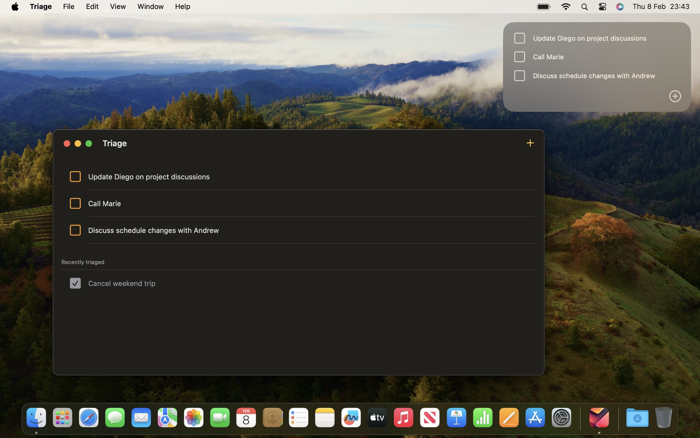The width and height of the screenshot is (700, 438).
Task: Click Update Diego text in the widget
Action: pos(589,38)
